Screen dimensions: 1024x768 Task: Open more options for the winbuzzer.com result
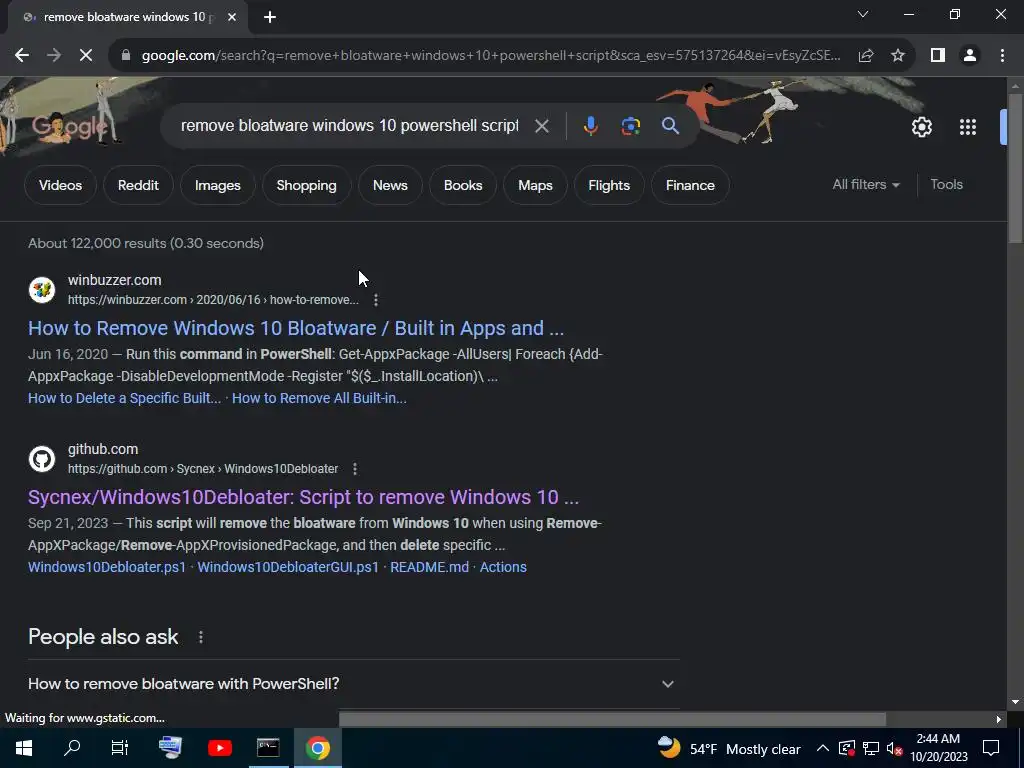point(376,300)
